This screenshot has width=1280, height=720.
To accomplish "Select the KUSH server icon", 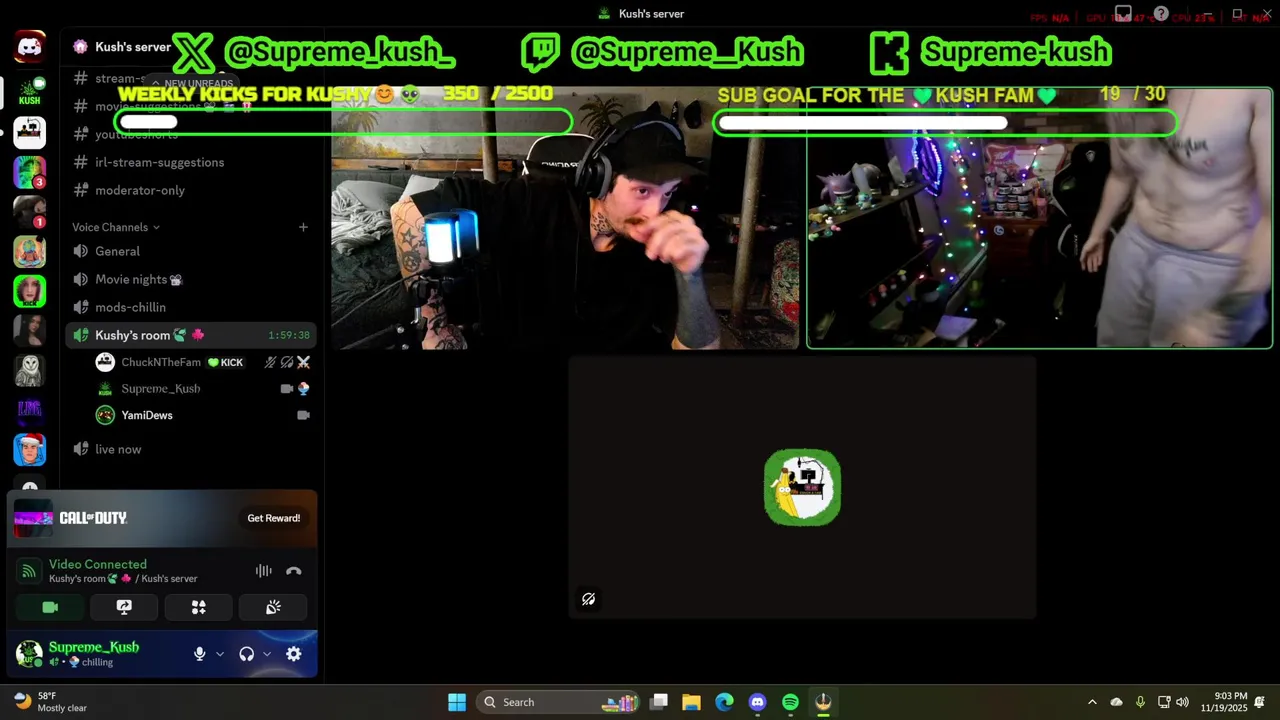I will click(29, 91).
